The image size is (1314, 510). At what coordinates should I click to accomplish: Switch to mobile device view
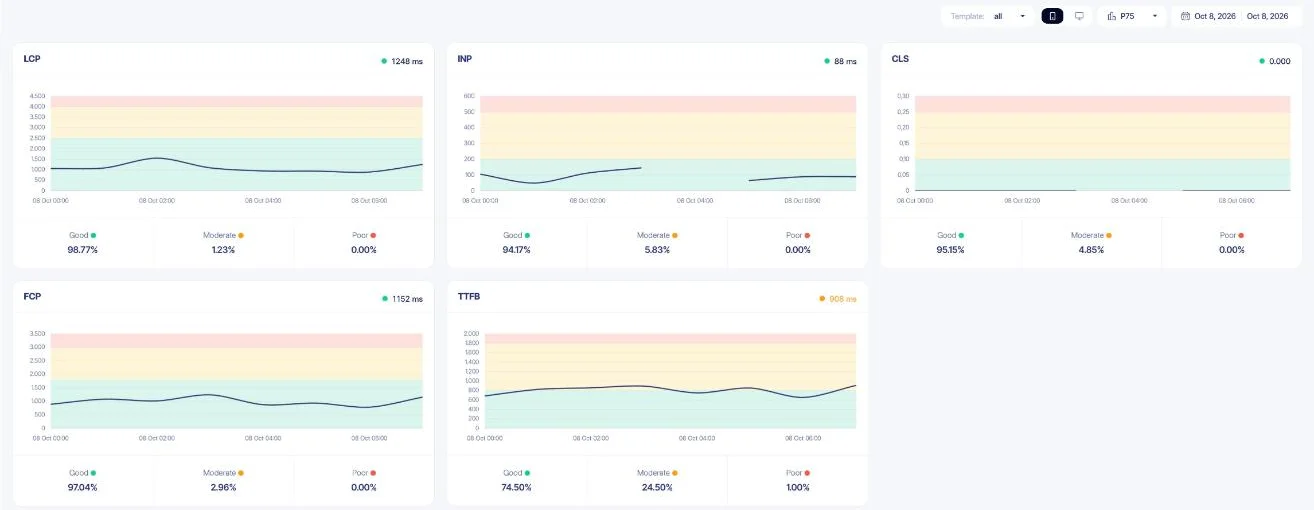click(x=1052, y=16)
